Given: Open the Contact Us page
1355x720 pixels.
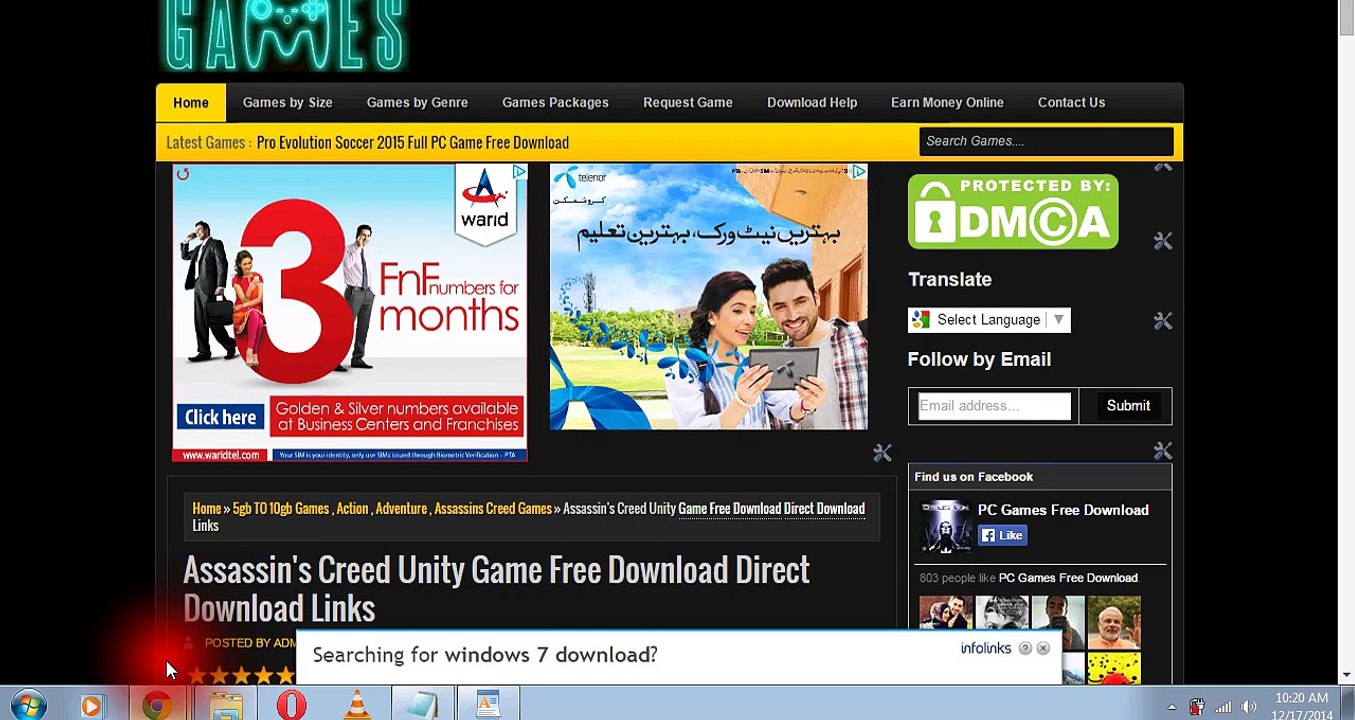Looking at the screenshot, I should [1071, 102].
